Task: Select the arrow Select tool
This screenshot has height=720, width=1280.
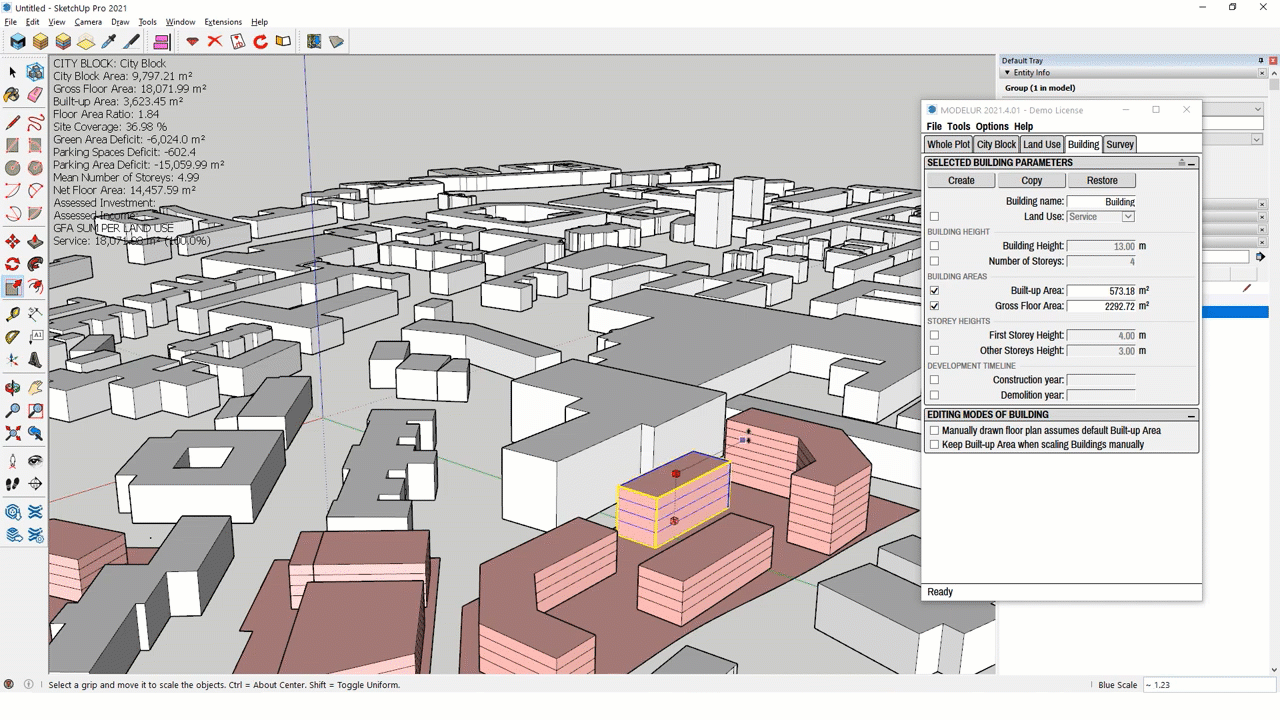Action: (13, 72)
